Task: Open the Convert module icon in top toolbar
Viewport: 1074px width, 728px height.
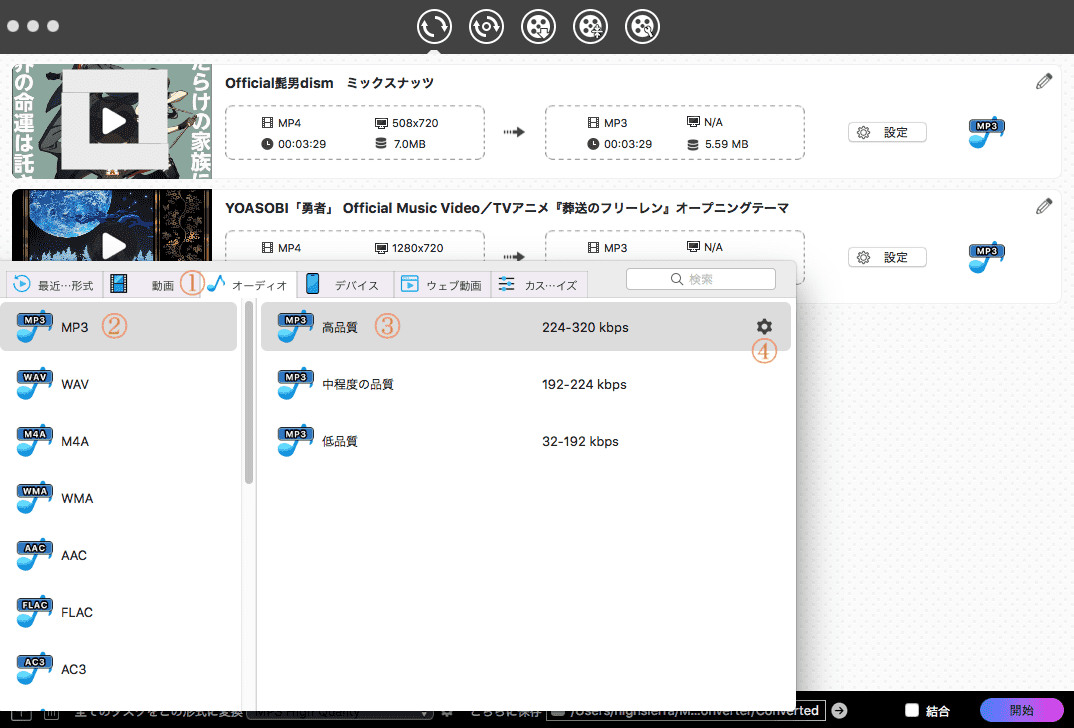Action: click(x=434, y=27)
